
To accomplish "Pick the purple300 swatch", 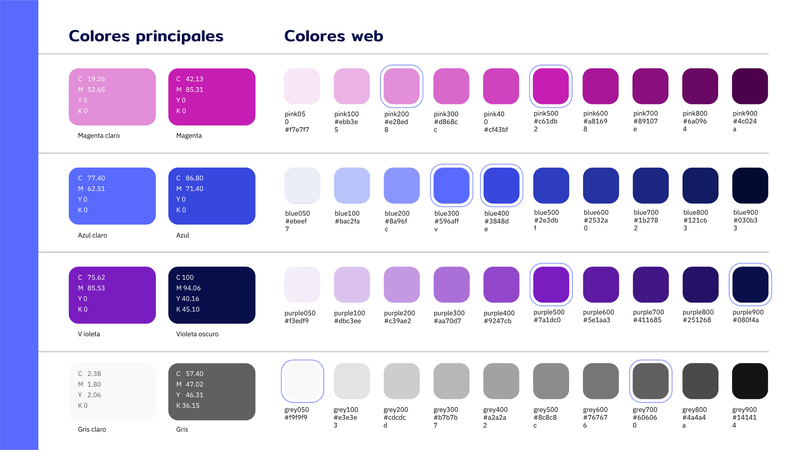I will point(451,284).
